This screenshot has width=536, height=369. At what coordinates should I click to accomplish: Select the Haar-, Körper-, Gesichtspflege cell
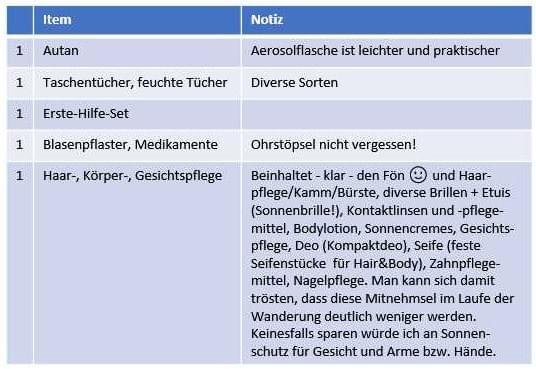(x=137, y=263)
